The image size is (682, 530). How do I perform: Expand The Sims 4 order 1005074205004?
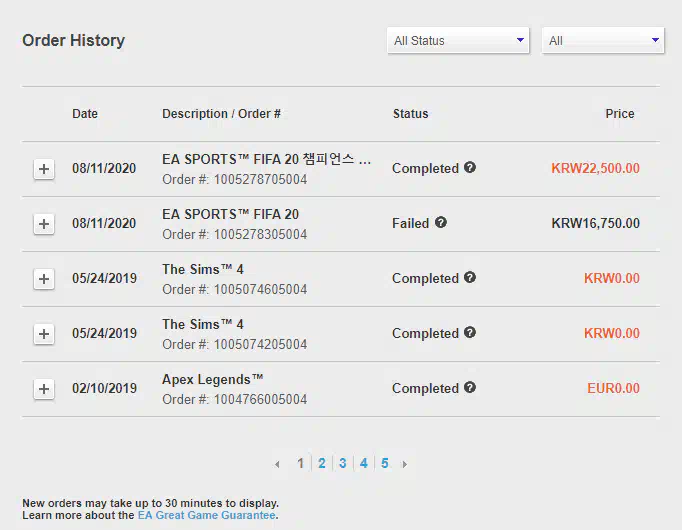(44, 334)
